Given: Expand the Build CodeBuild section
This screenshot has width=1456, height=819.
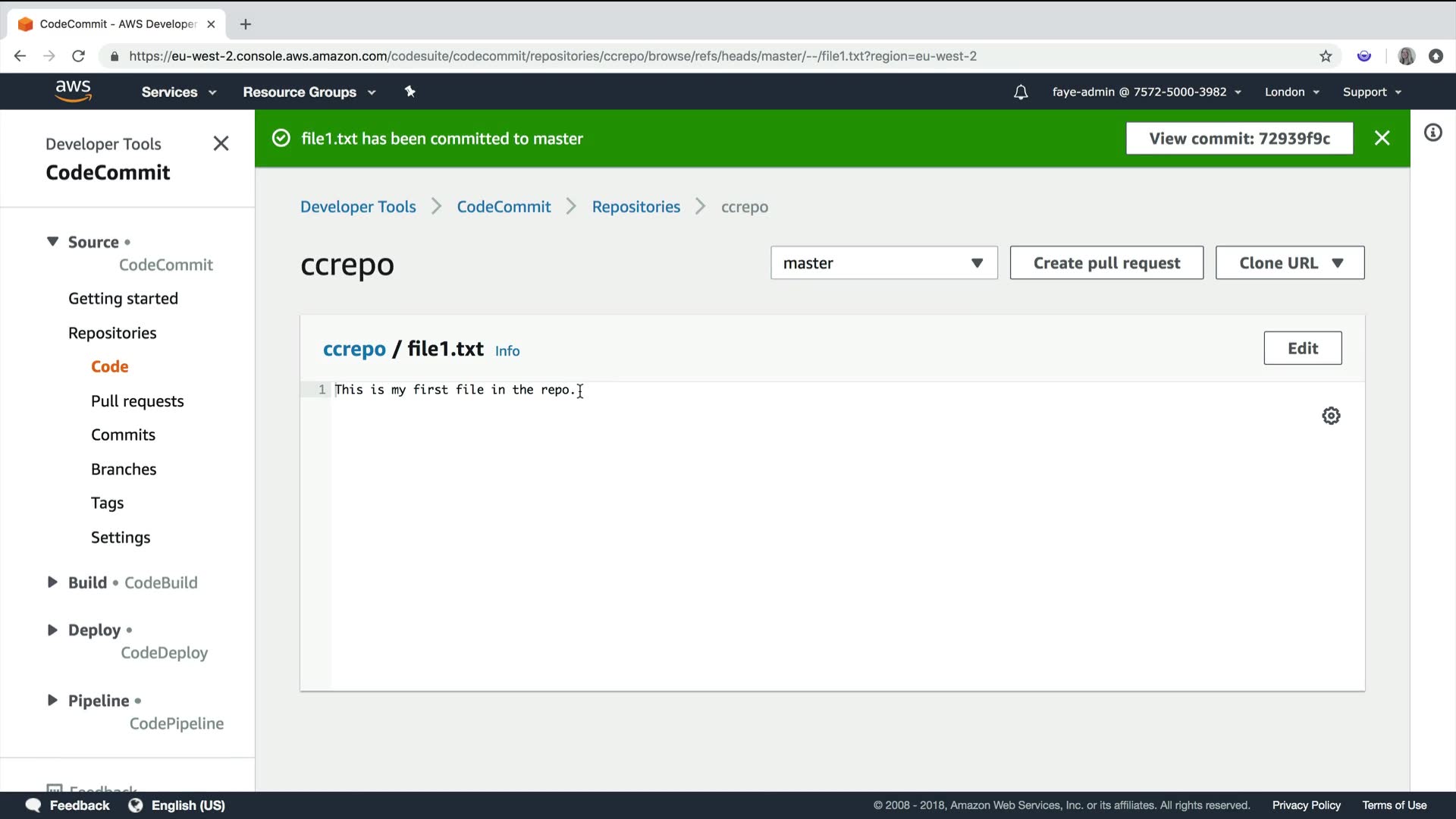Looking at the screenshot, I should pyautogui.click(x=52, y=582).
